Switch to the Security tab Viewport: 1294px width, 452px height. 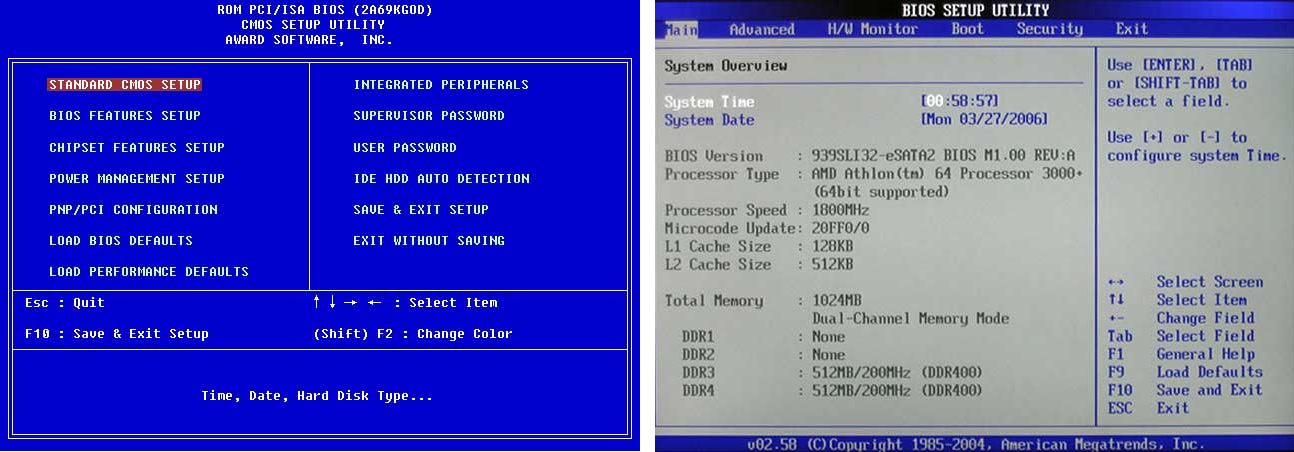(x=1050, y=30)
